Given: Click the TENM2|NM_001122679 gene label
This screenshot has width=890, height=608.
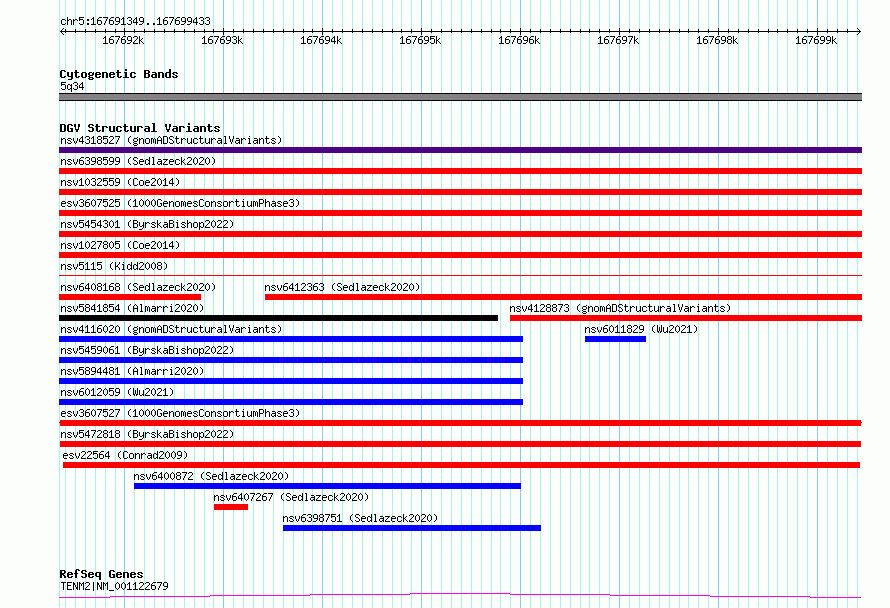Looking at the screenshot, I should click(x=114, y=586).
